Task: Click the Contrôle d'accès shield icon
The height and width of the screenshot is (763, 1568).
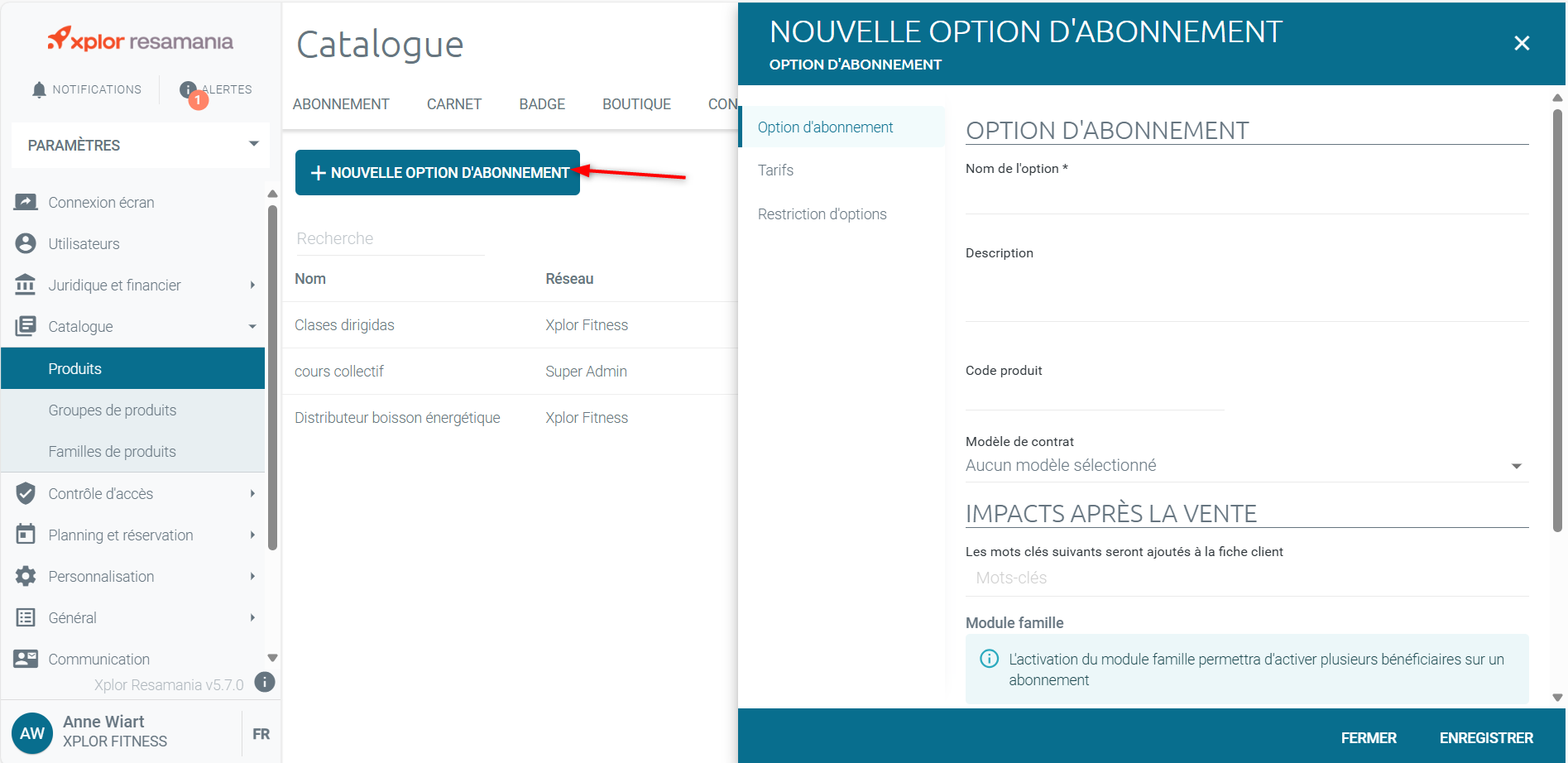Action: click(x=26, y=493)
